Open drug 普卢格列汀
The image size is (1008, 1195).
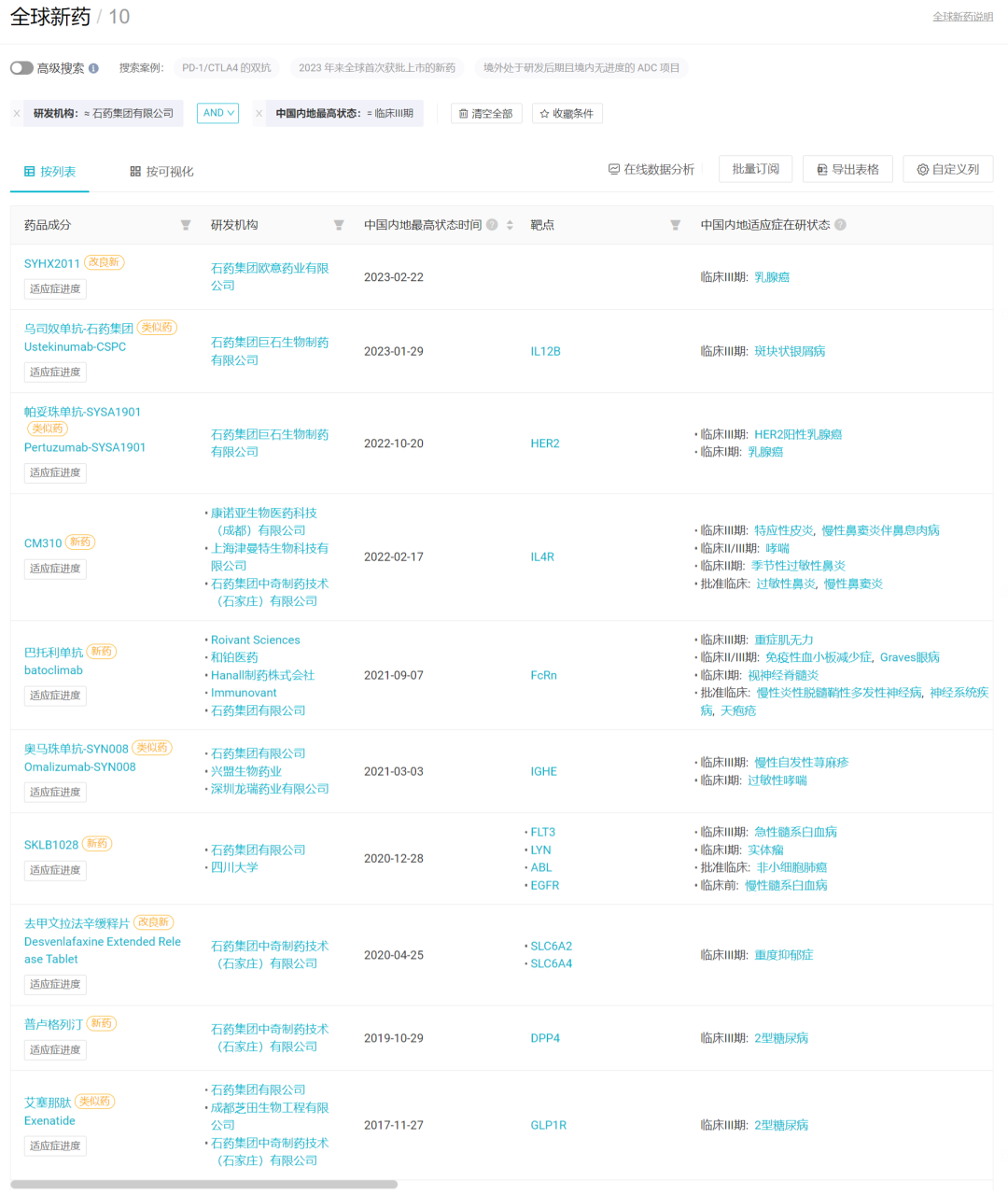coord(53,1025)
